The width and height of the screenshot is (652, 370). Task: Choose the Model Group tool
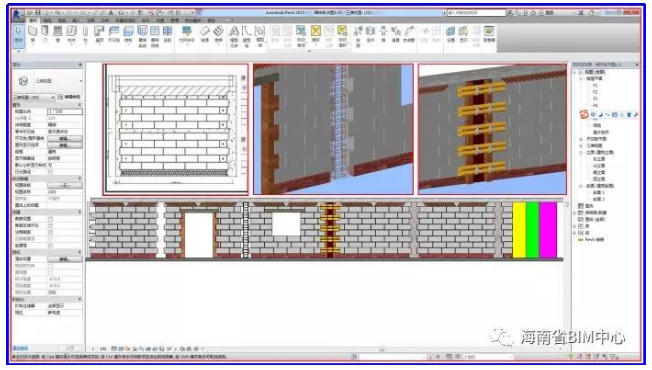[260, 36]
